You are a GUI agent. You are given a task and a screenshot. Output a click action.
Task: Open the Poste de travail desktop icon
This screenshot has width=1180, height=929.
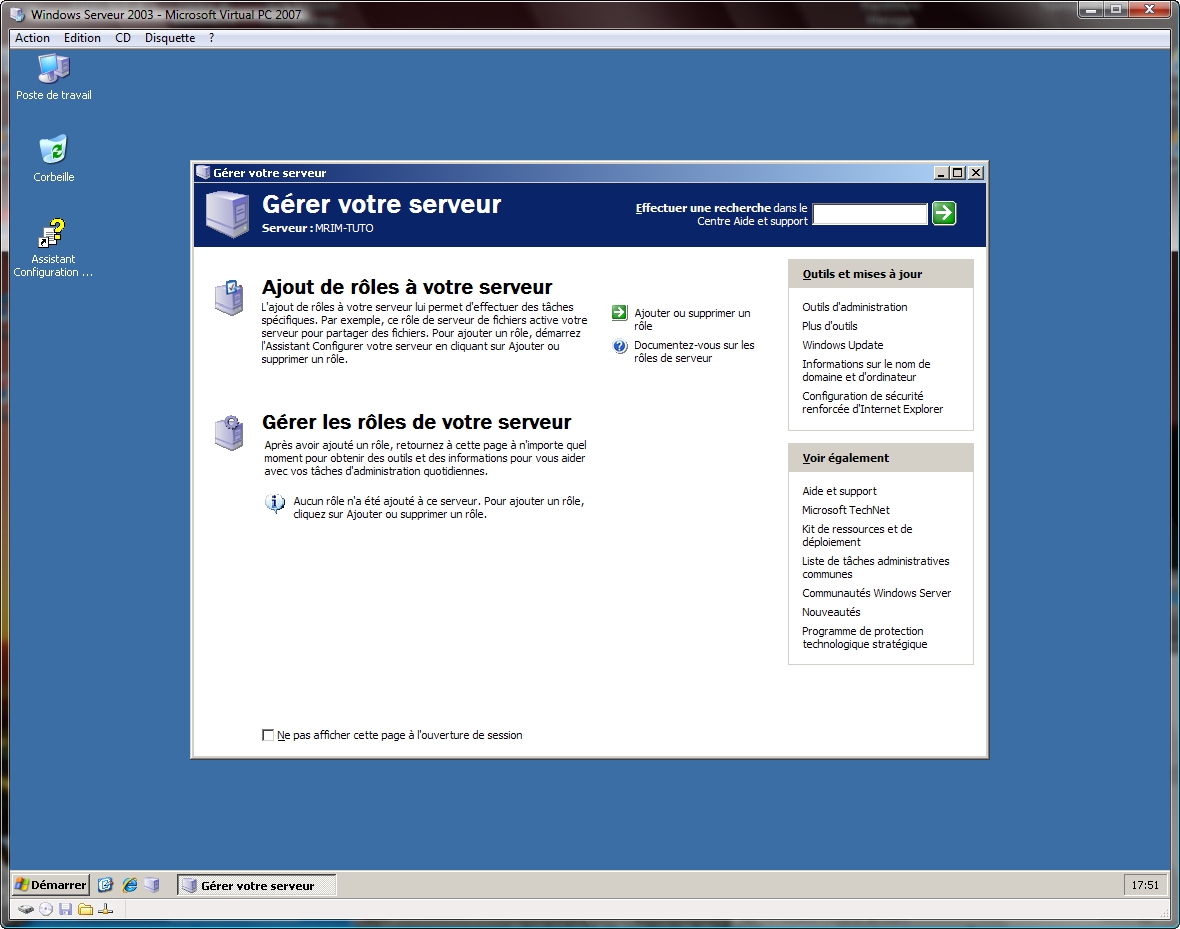53,78
